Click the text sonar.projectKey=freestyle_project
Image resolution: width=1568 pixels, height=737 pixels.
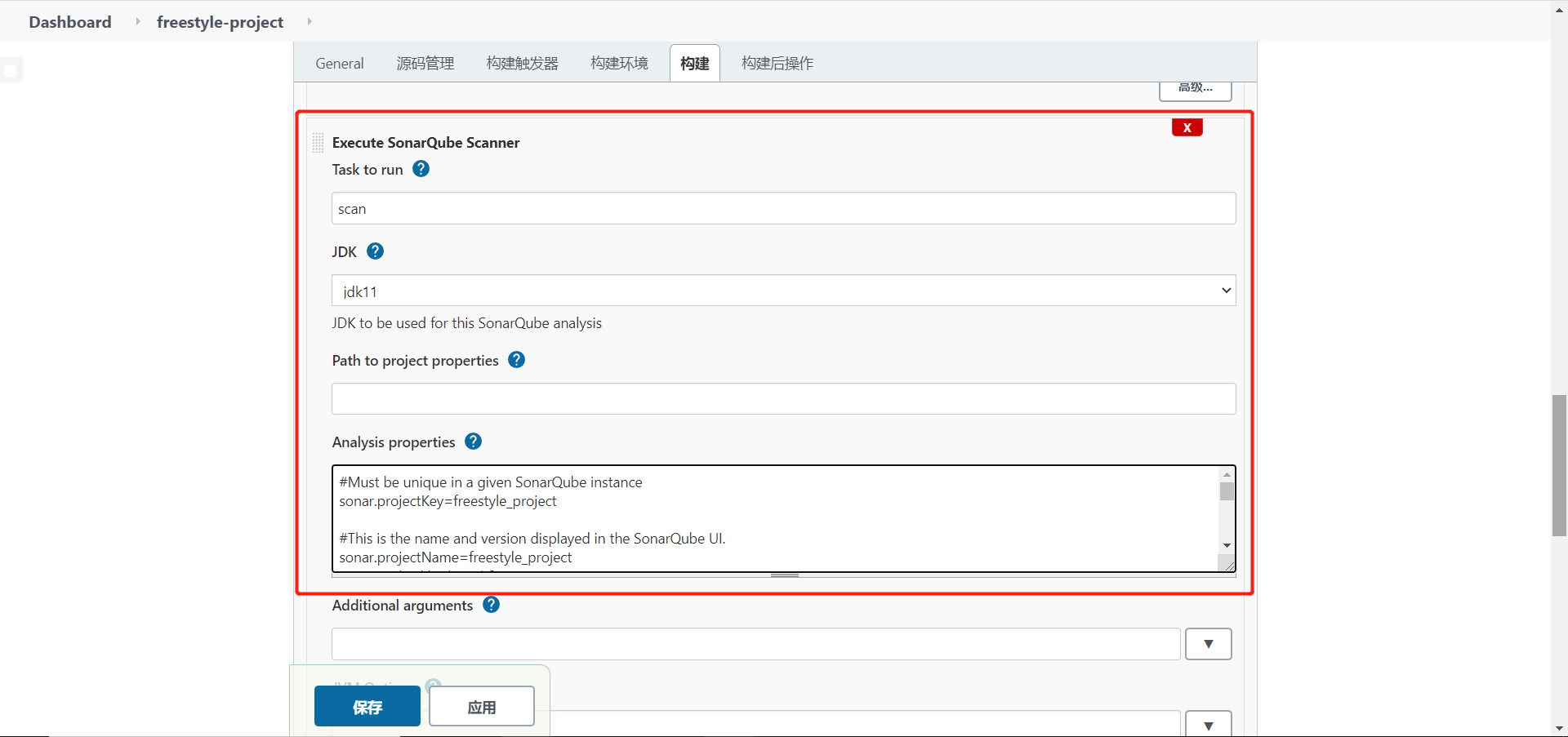coord(448,501)
